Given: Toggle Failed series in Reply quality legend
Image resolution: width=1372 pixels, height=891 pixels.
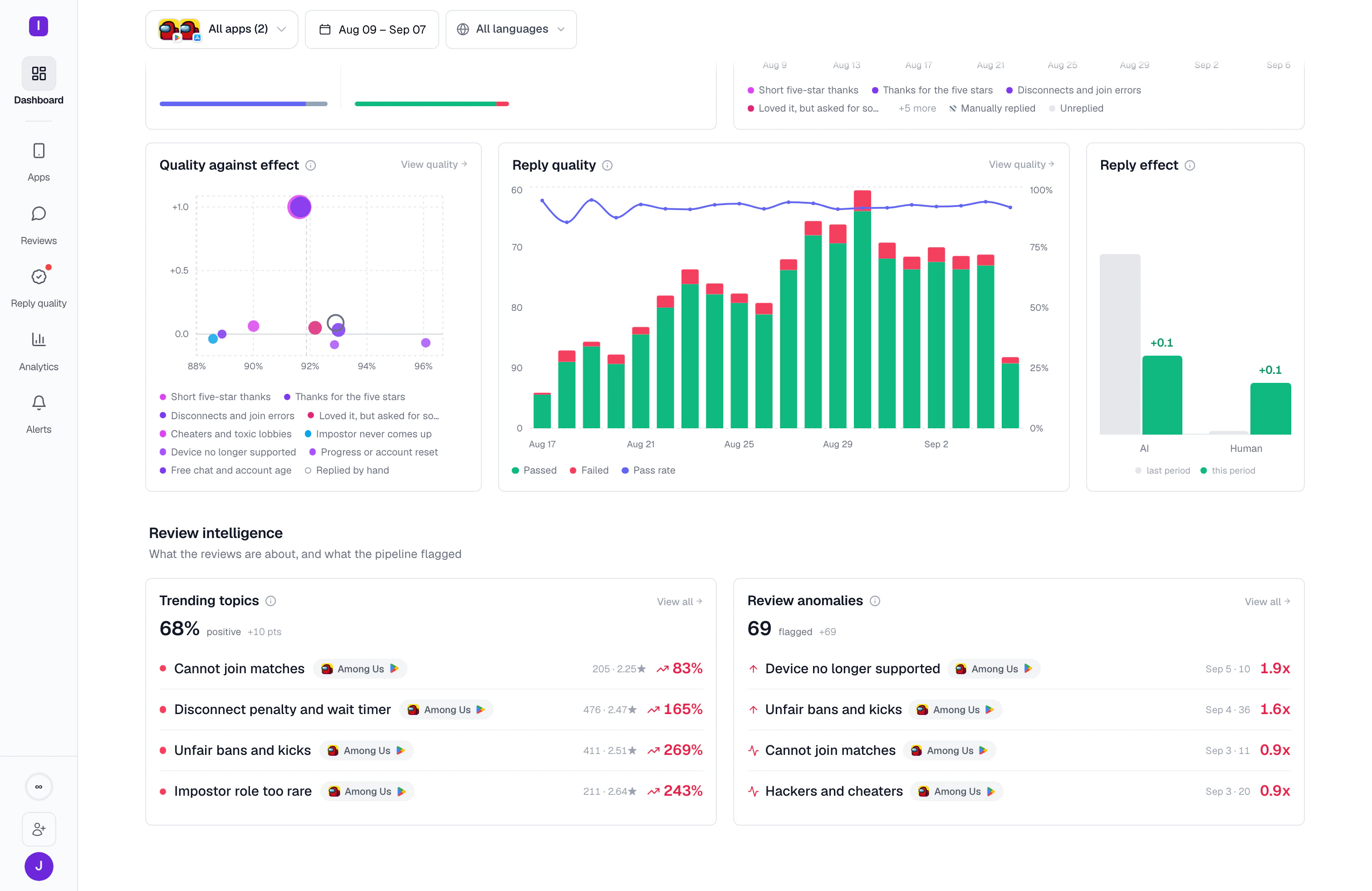Looking at the screenshot, I should pos(588,470).
